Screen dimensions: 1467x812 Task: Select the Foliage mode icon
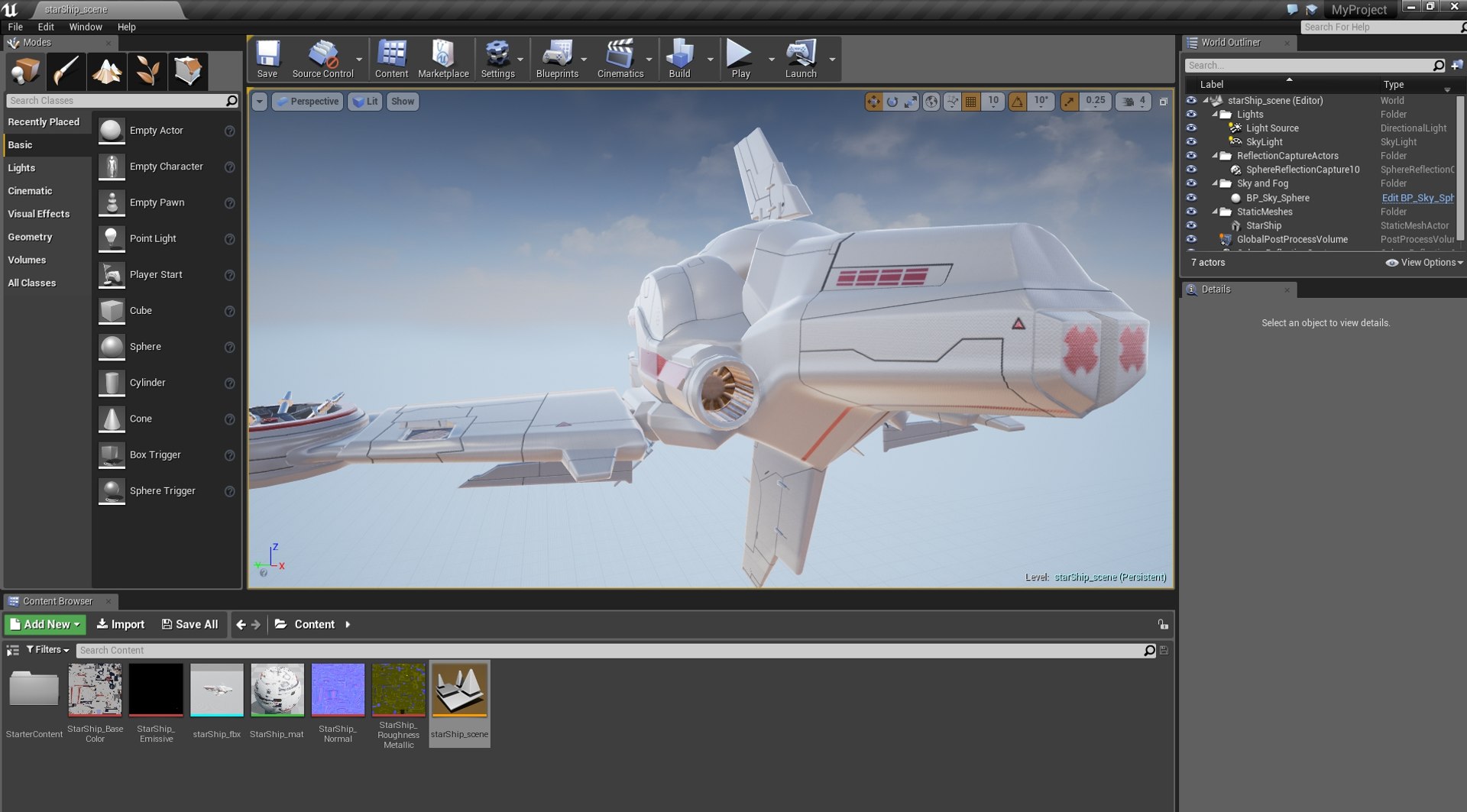tap(147, 72)
